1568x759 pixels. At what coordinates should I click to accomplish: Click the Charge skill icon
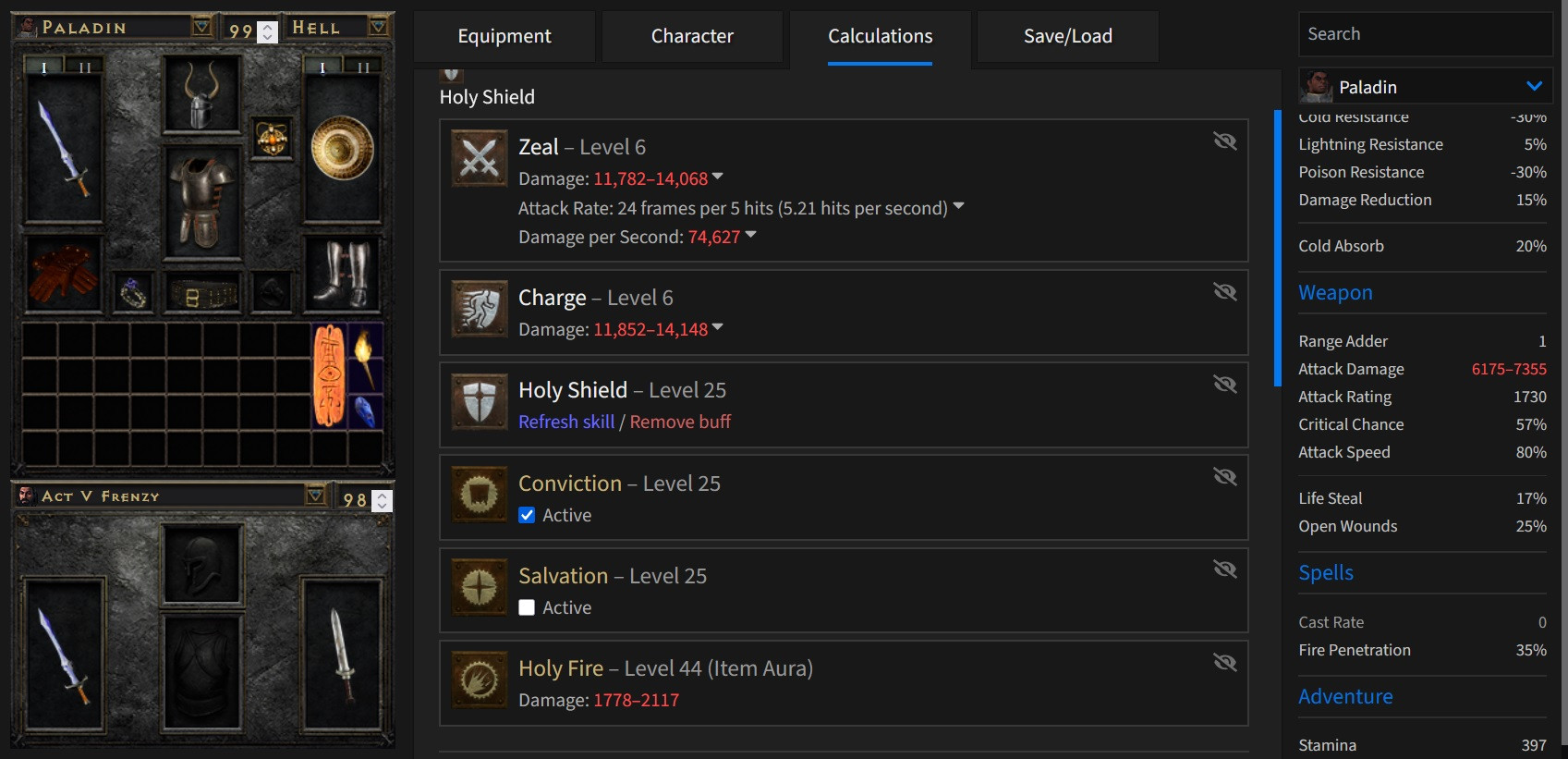(x=479, y=309)
